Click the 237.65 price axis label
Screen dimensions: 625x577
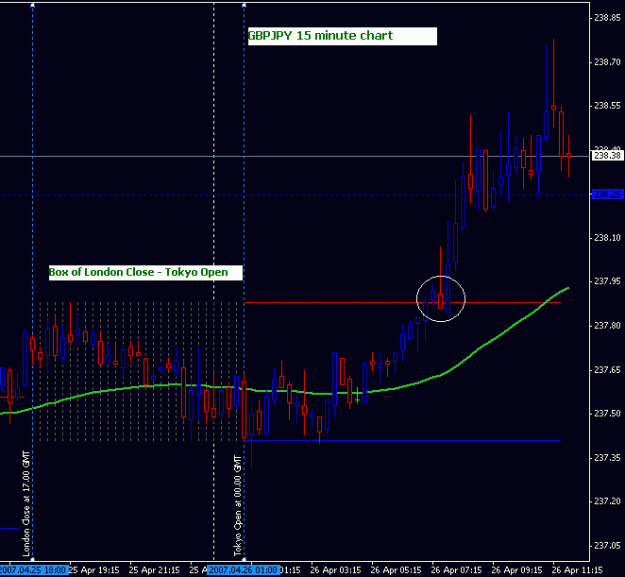[x=607, y=370]
